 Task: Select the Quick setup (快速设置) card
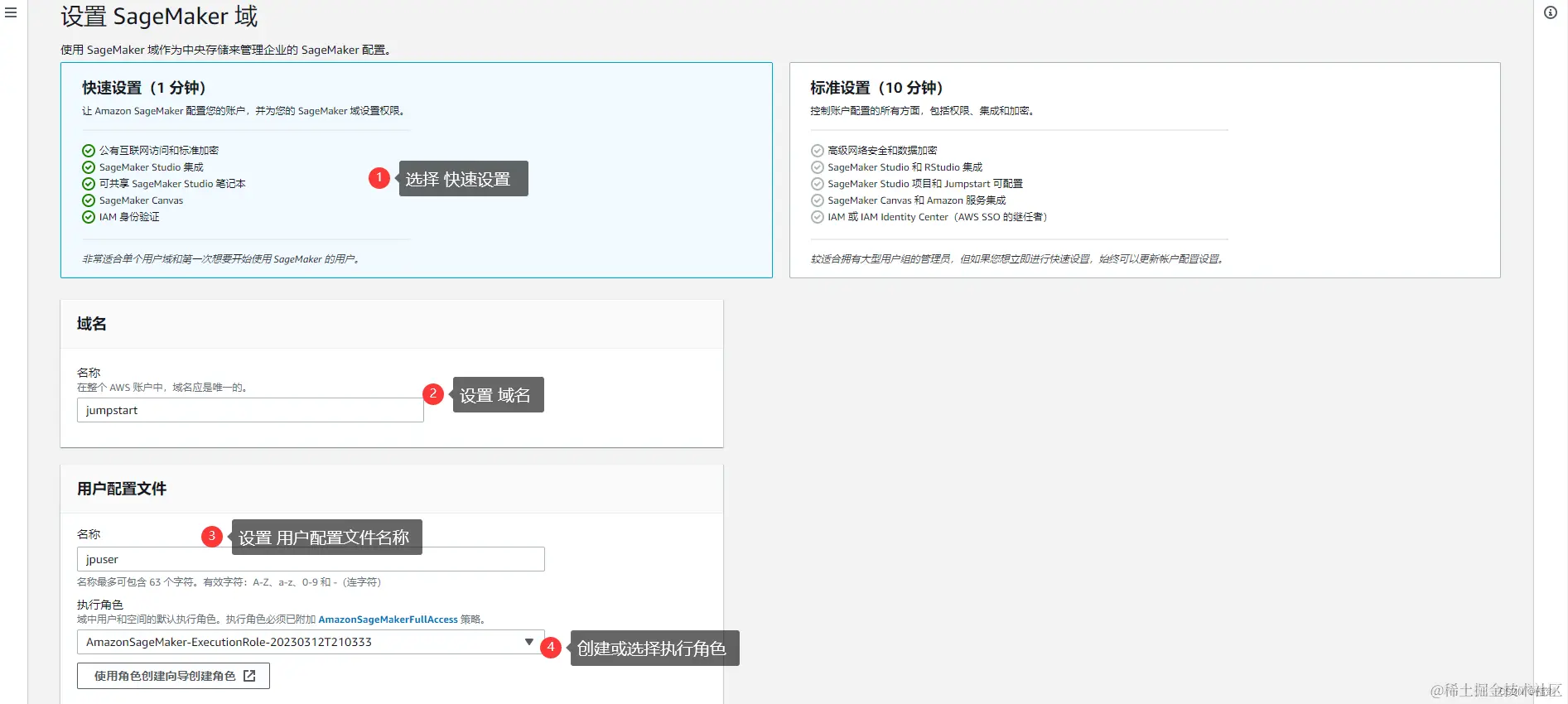point(416,170)
